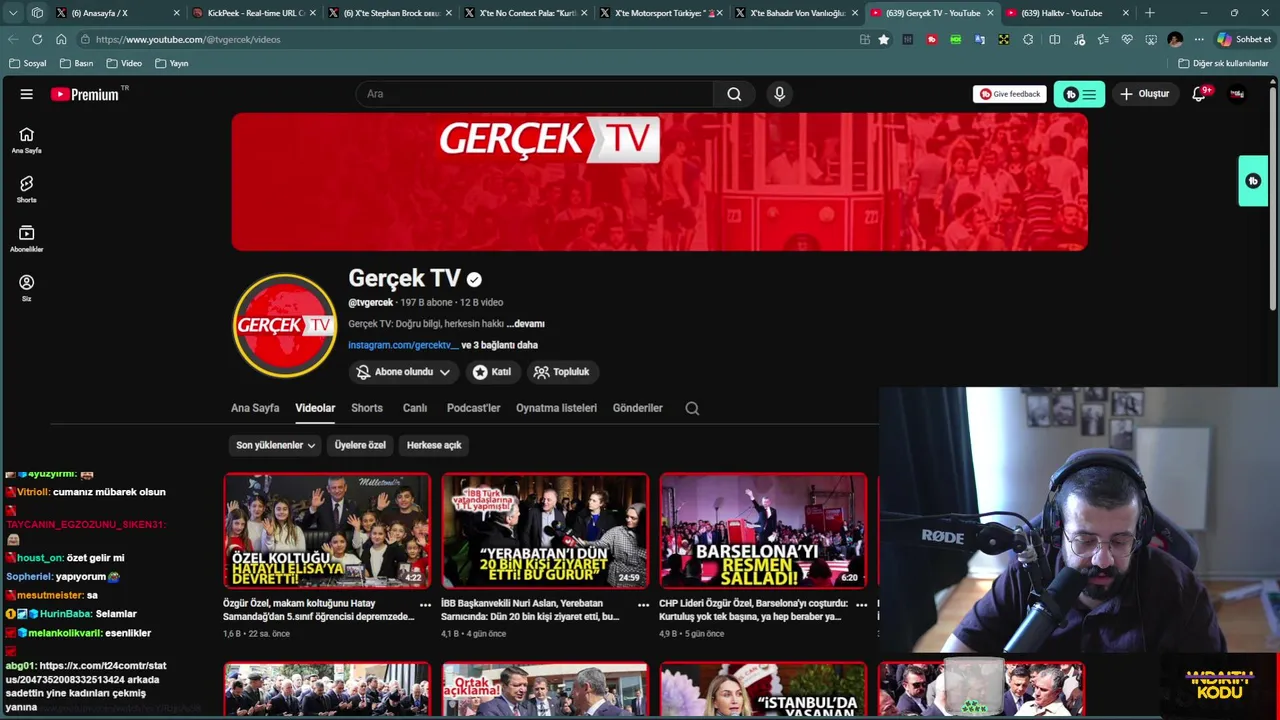
Task: Open the Basın bookmarks folder
Action: click(77, 63)
